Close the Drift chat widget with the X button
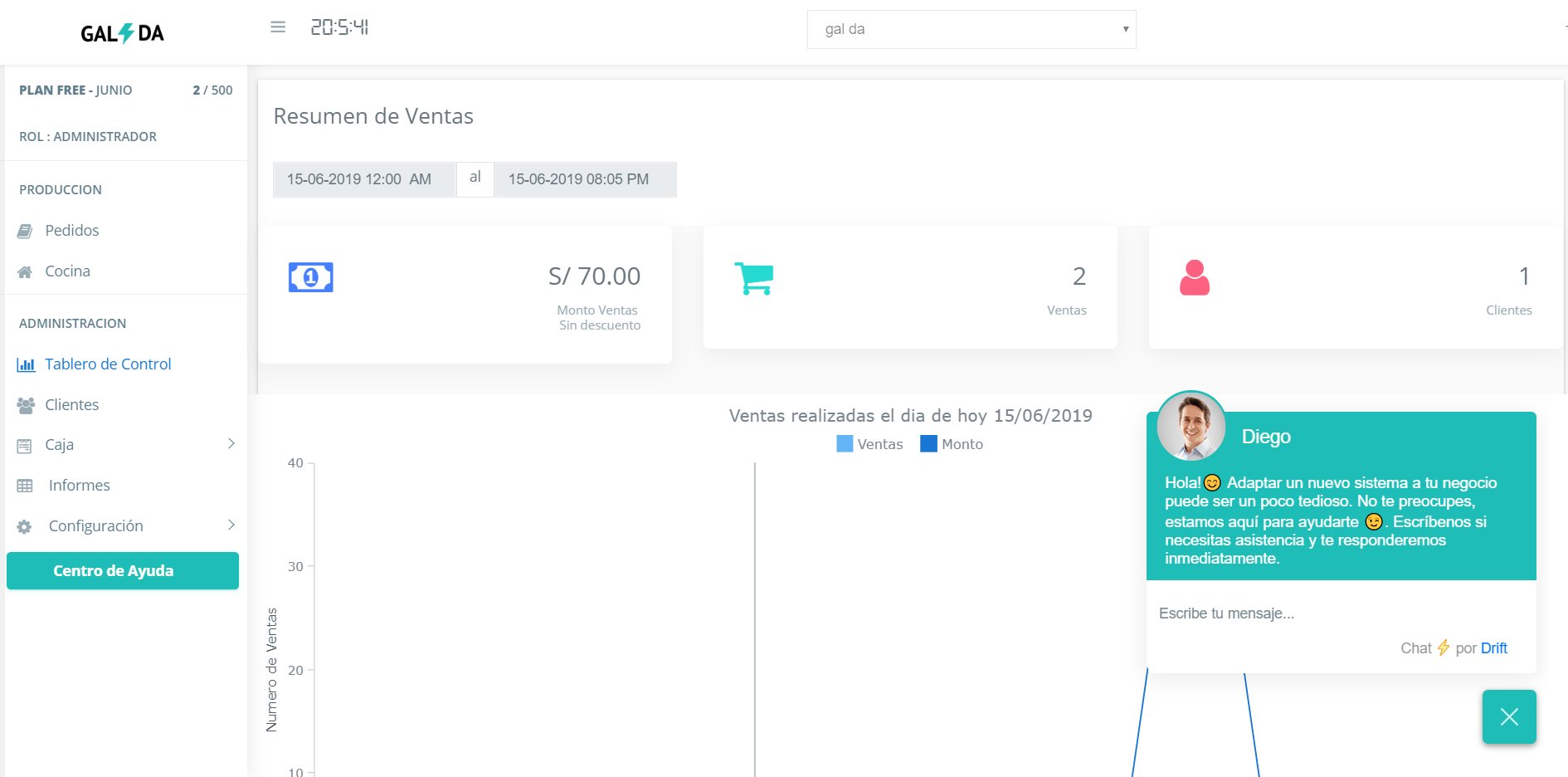This screenshot has width=1568, height=777. pyautogui.click(x=1509, y=716)
